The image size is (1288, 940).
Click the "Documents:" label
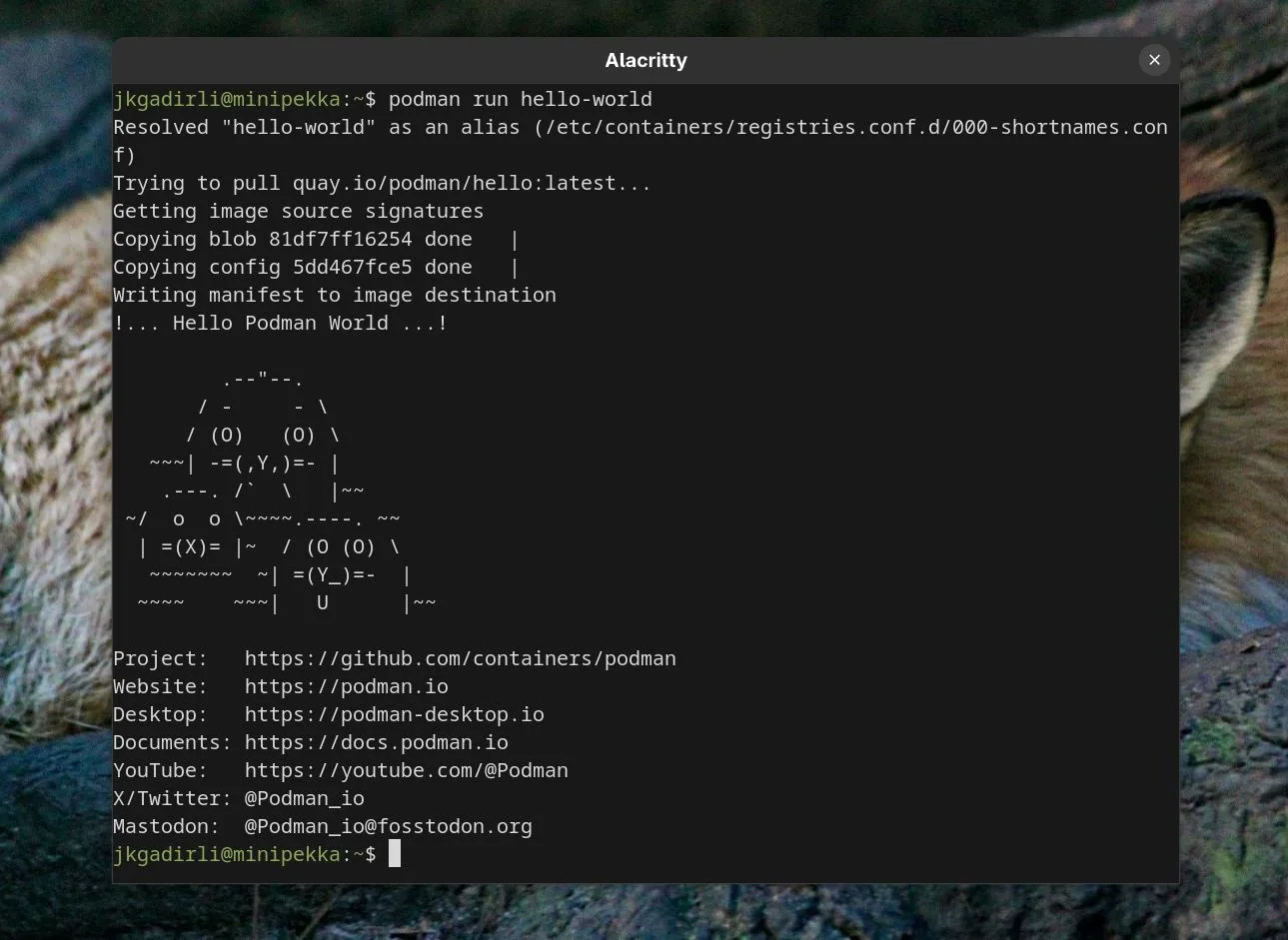coord(173,742)
